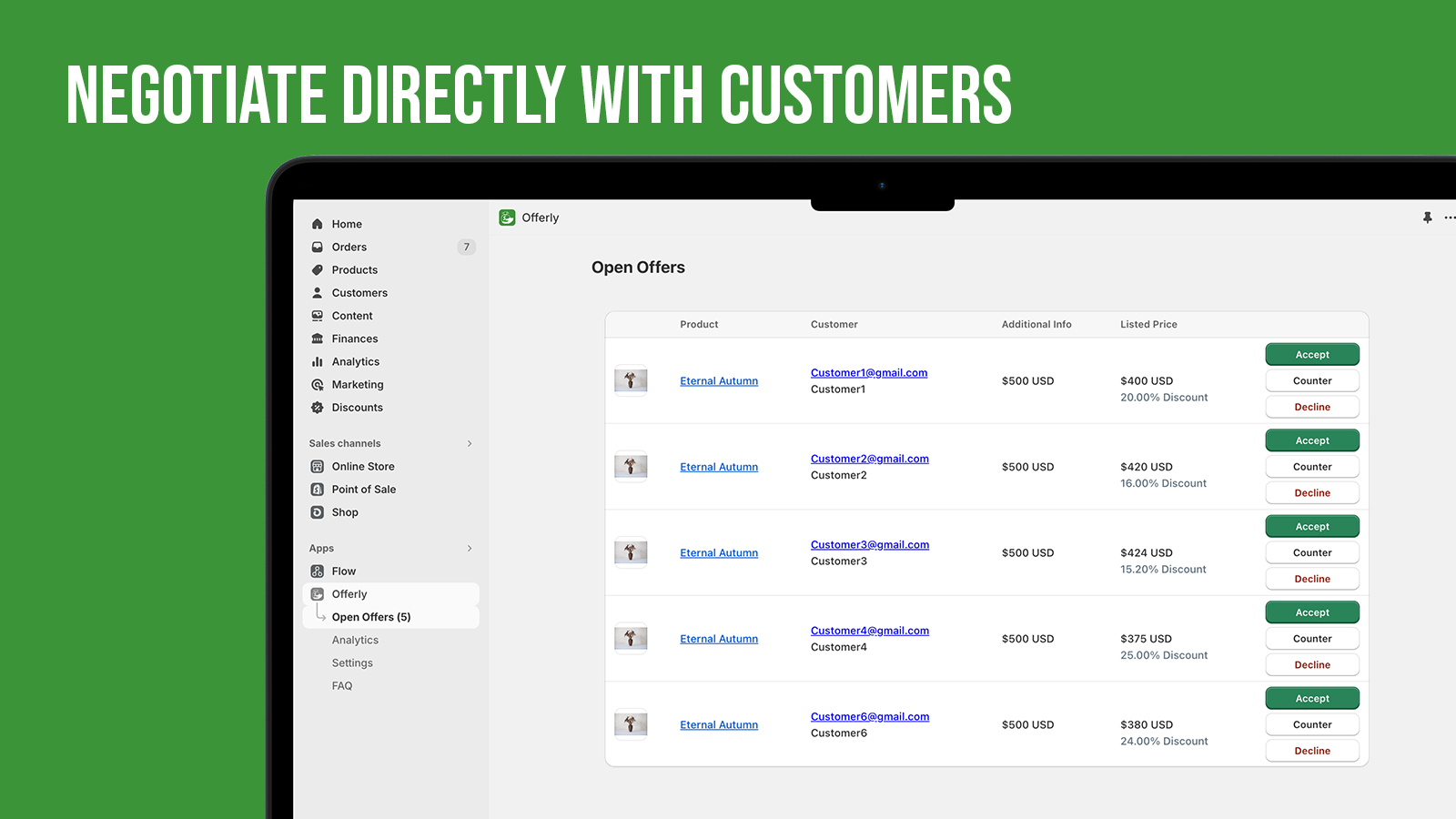Decline the offer from Customer3
This screenshot has height=819, width=1456.
[x=1312, y=579]
